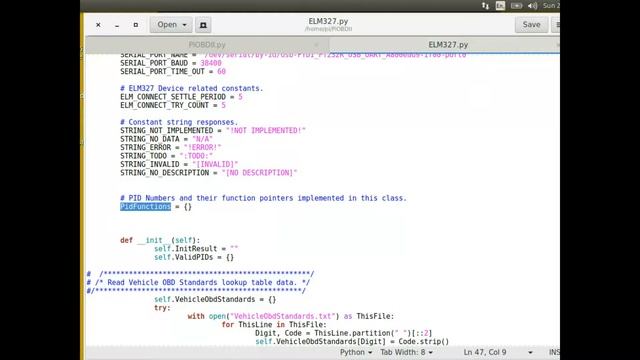Click the try: keyword line
This screenshot has width=640, height=360.
tap(162, 308)
